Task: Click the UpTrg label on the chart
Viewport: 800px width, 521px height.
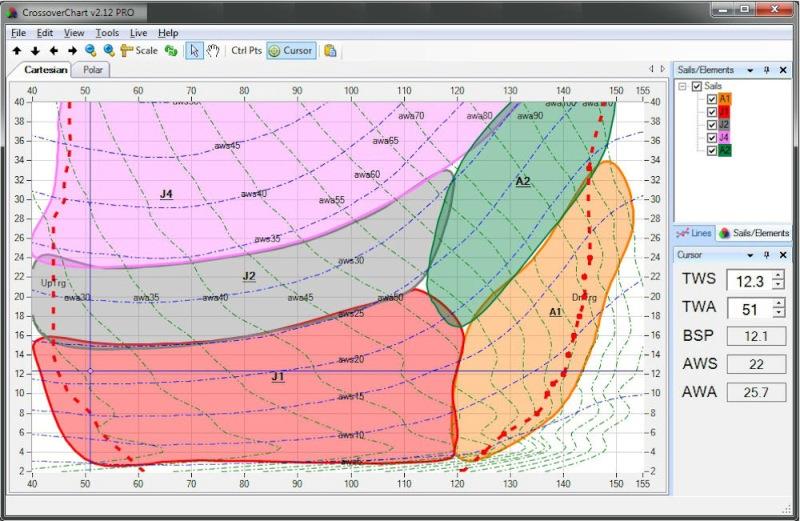Action: coord(53,282)
